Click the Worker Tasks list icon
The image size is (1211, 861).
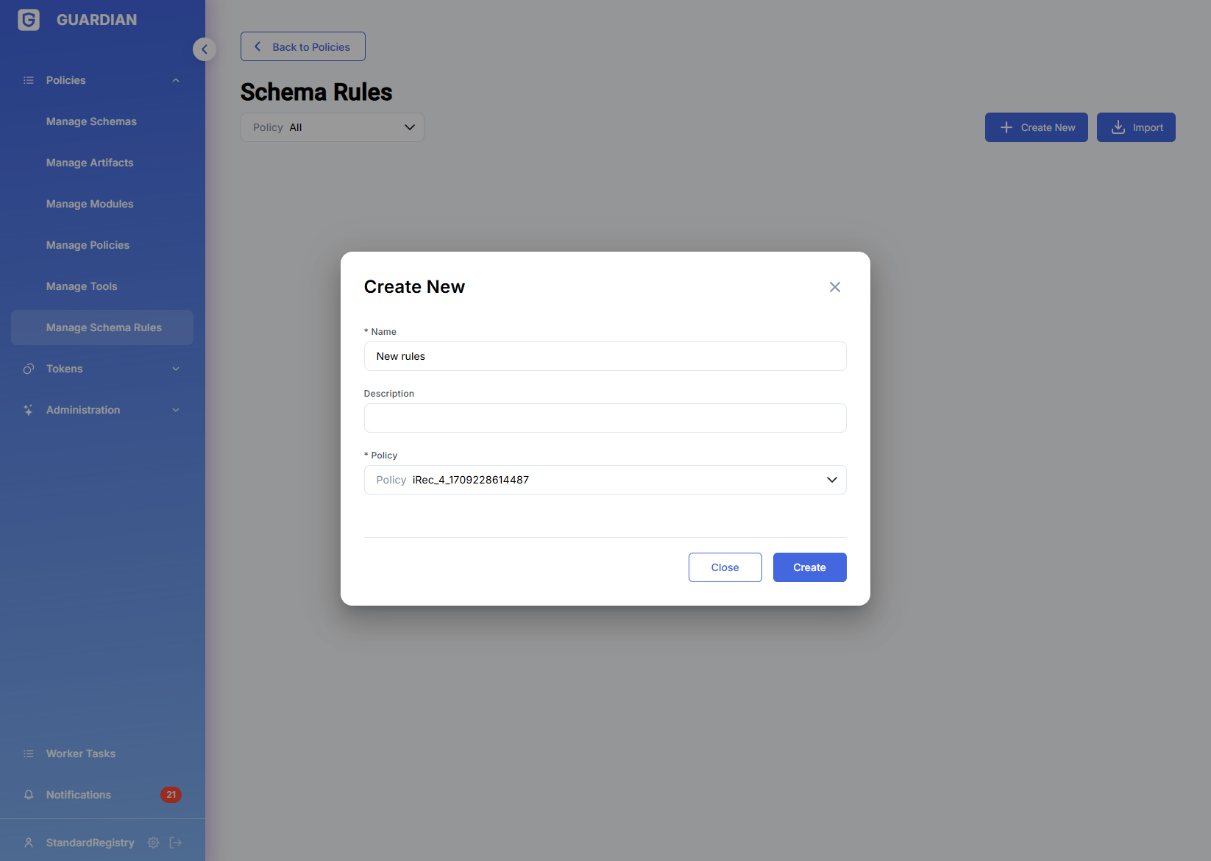29,754
